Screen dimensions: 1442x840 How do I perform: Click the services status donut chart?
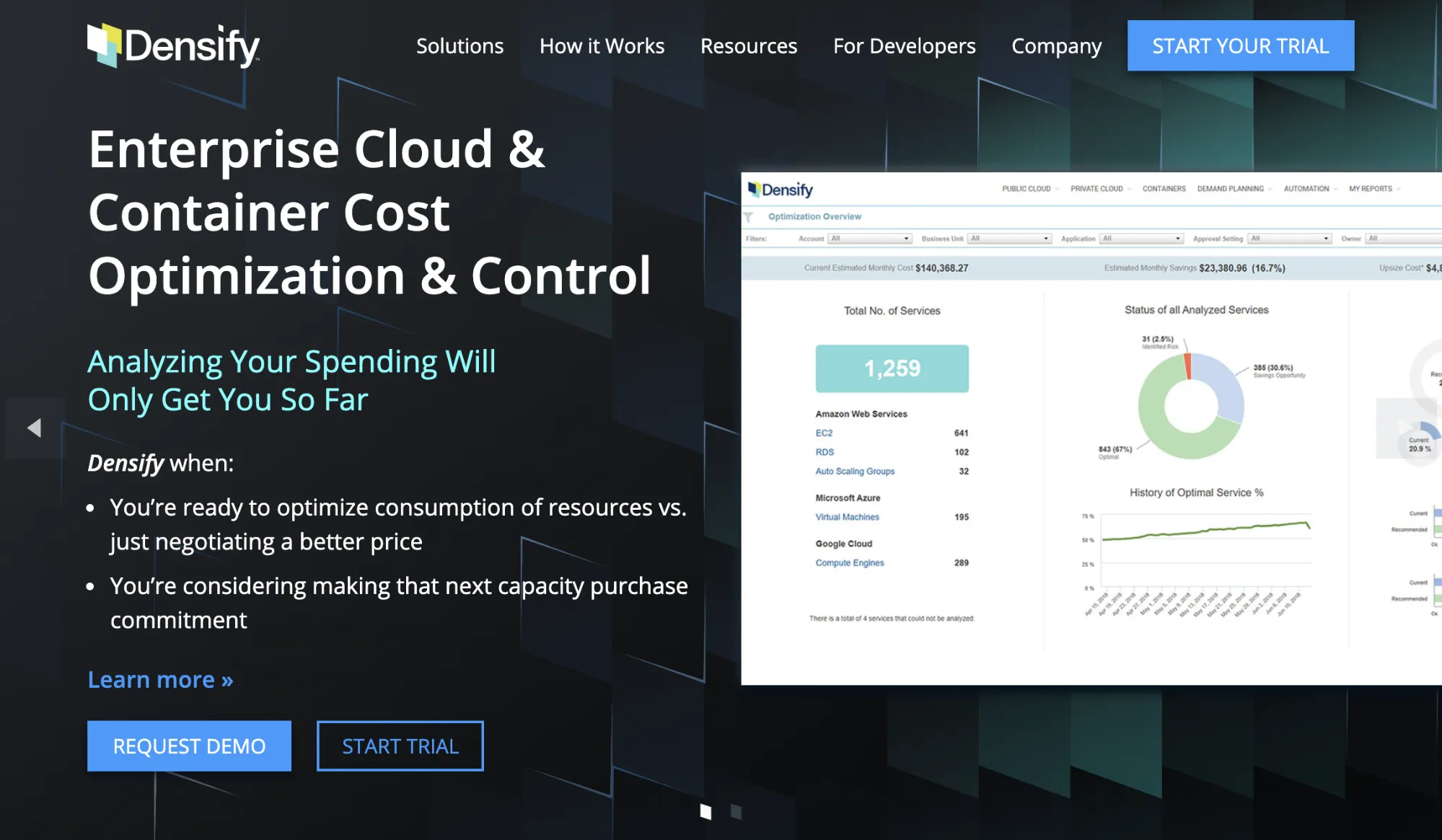point(1191,406)
